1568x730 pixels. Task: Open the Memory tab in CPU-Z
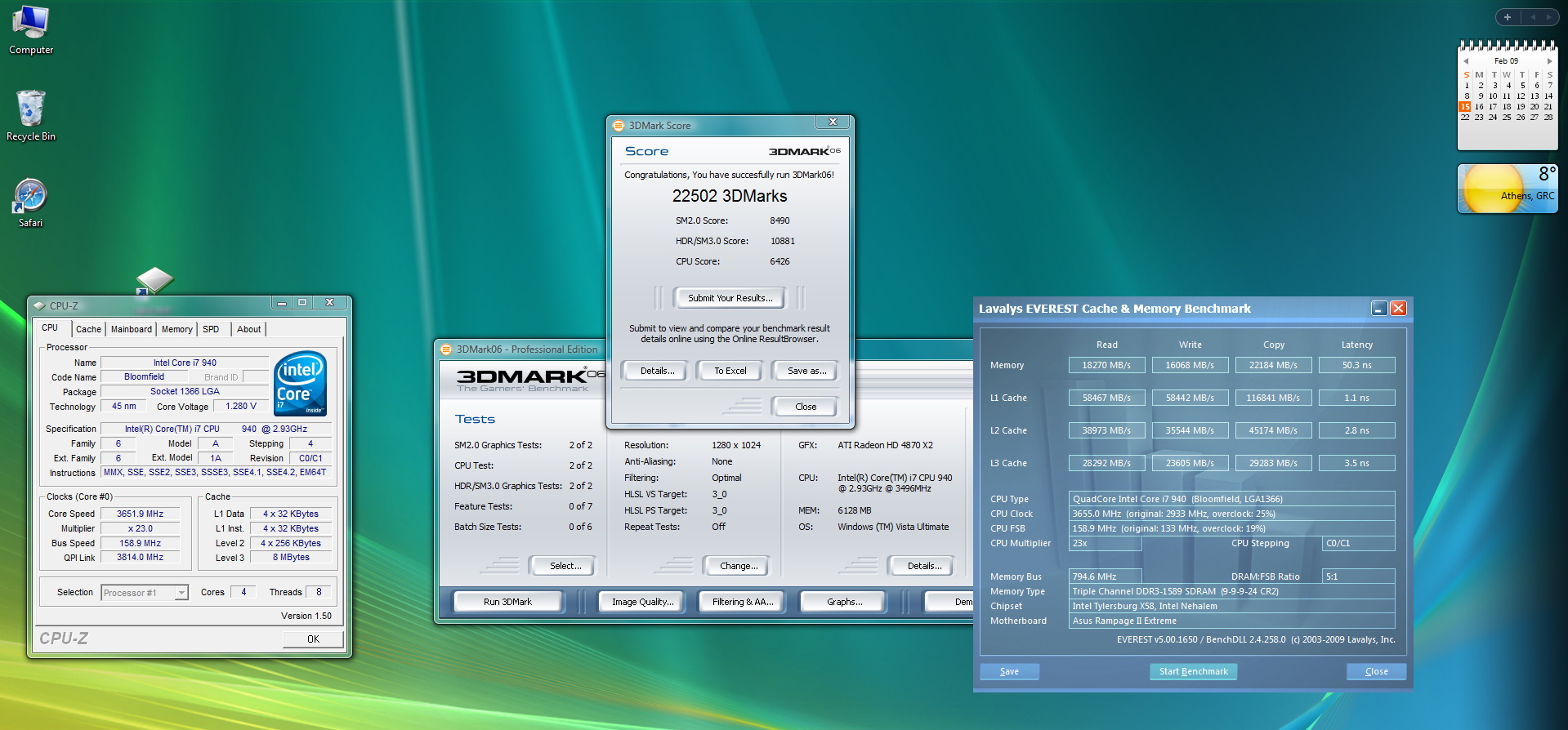point(177,329)
